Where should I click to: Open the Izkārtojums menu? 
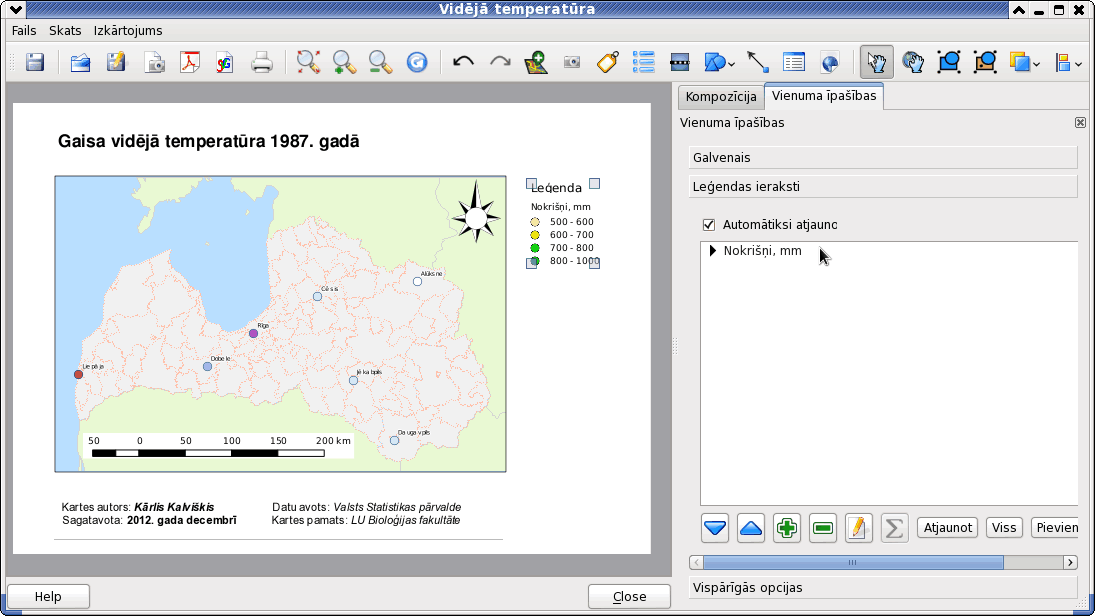click(x=128, y=31)
